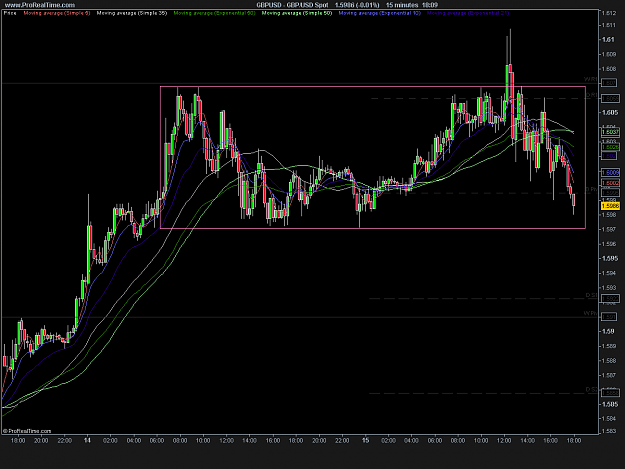Click the Price legend label

[10, 13]
